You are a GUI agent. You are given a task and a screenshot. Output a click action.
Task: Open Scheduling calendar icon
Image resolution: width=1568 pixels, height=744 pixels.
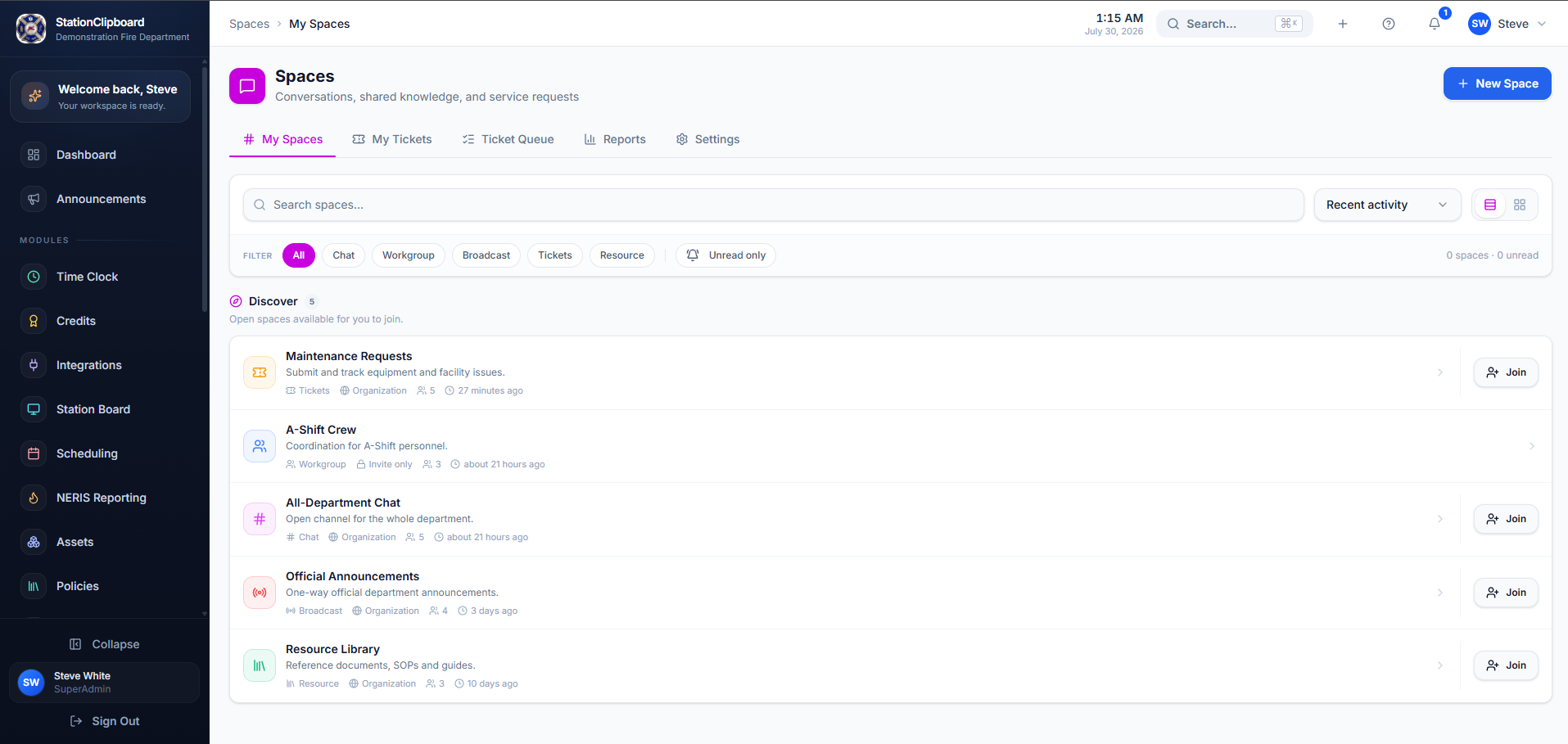(34, 453)
